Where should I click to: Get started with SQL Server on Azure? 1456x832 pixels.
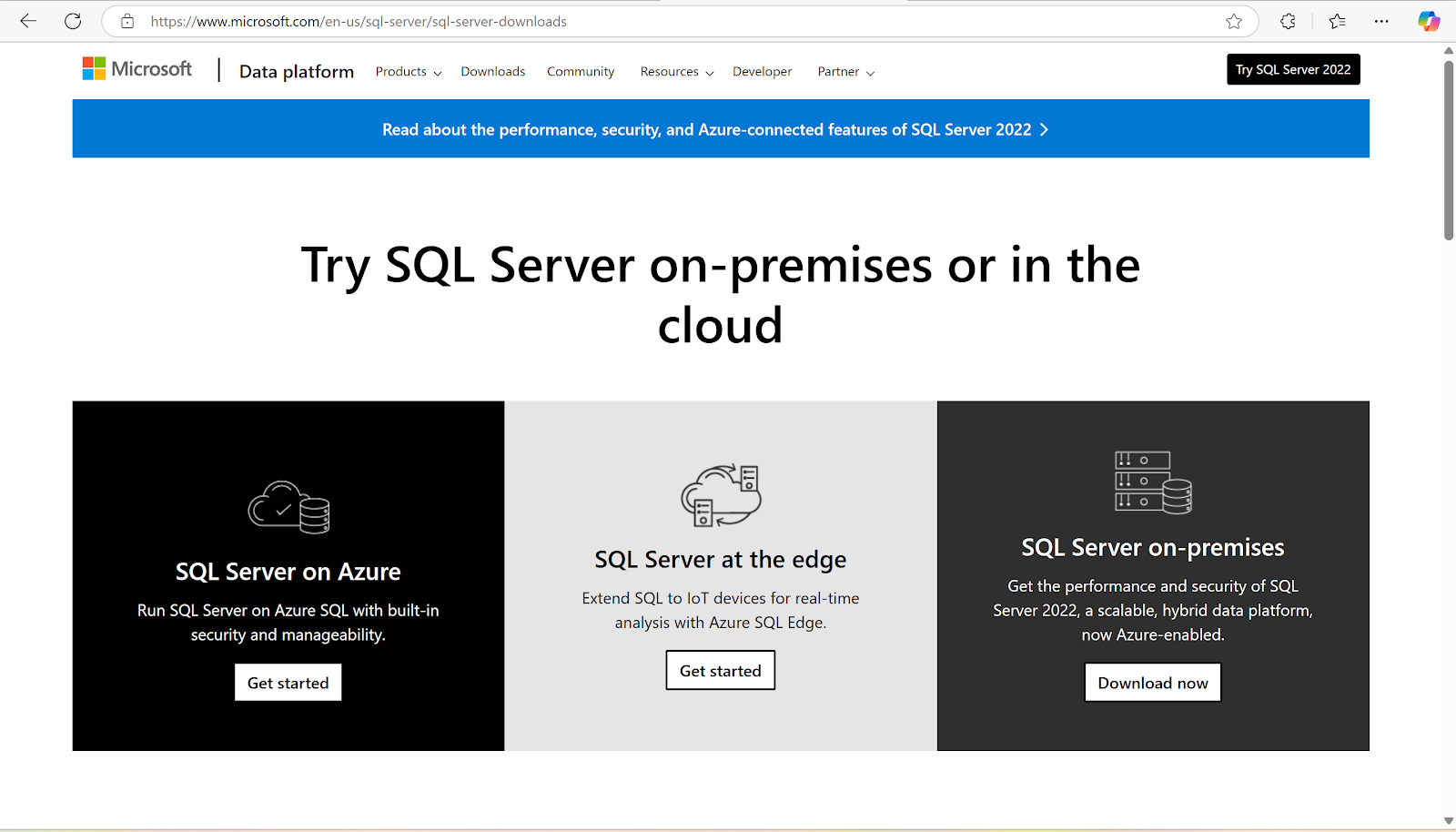pyautogui.click(x=288, y=683)
